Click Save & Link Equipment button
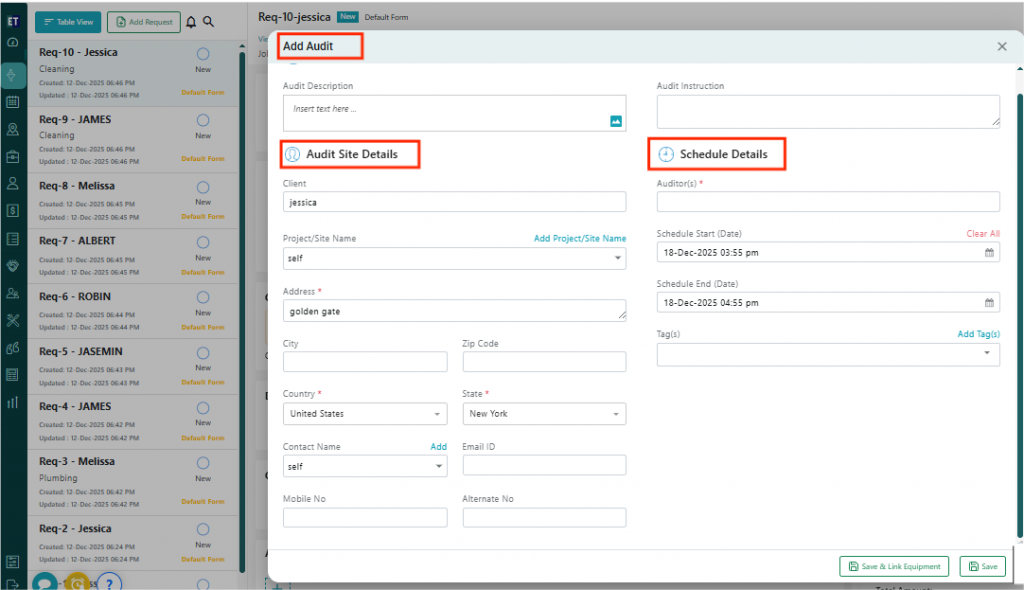The width and height of the screenshot is (1024, 590). [894, 566]
